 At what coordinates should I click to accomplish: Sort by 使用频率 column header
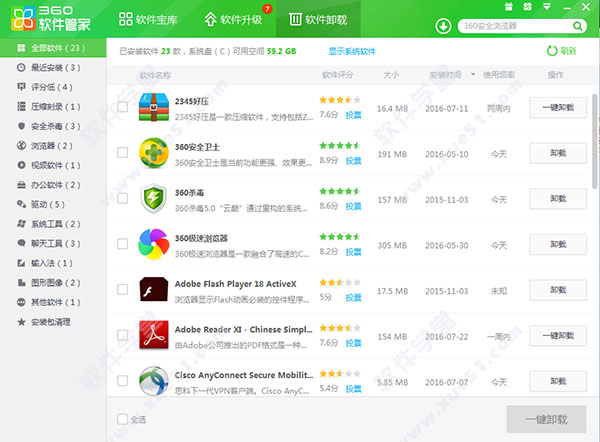(x=499, y=75)
